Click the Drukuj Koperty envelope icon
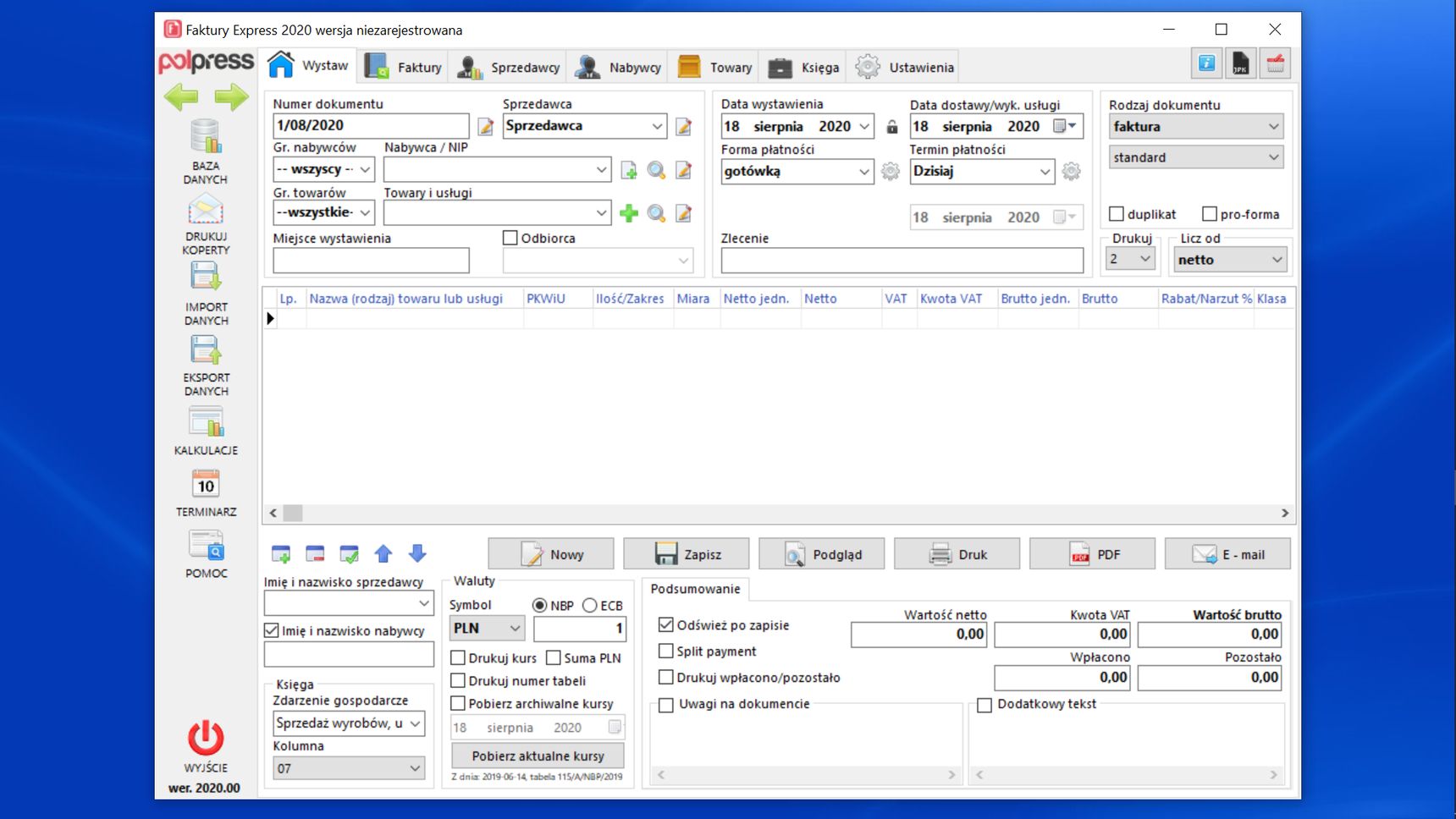The width and height of the screenshot is (1456, 819). (x=206, y=209)
